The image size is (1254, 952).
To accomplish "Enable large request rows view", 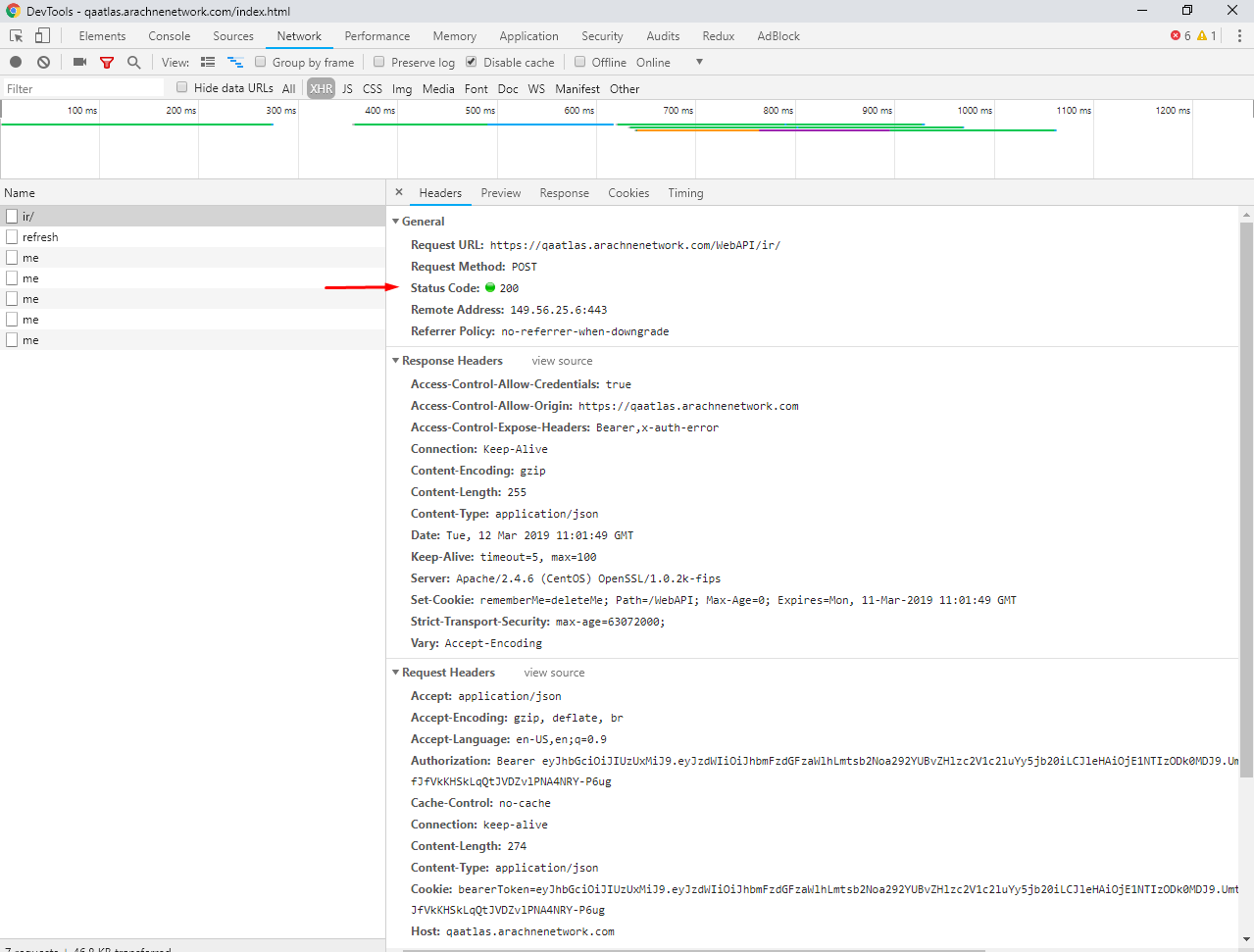I will coord(208,62).
